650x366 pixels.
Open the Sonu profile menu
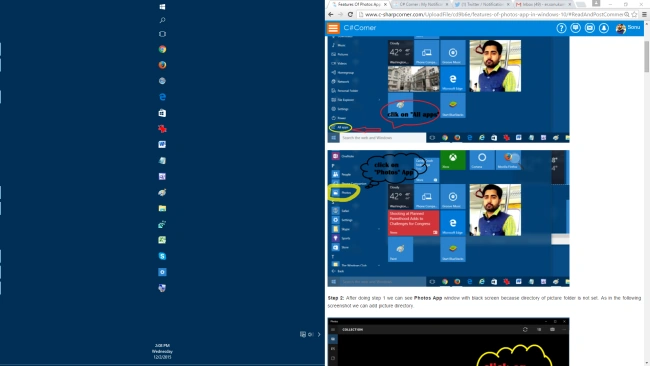click(628, 28)
